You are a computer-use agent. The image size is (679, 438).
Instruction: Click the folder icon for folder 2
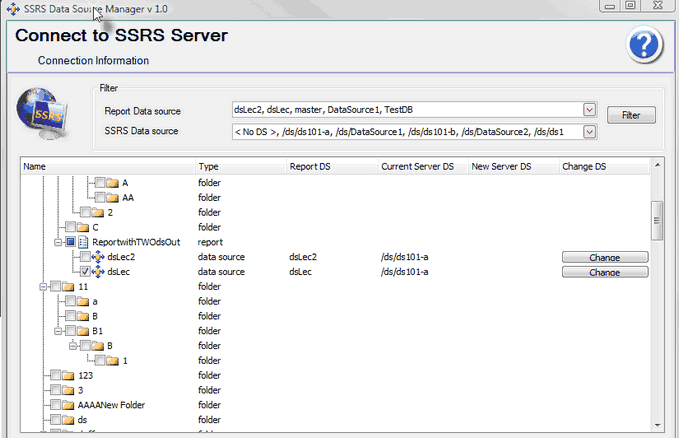tap(98, 212)
